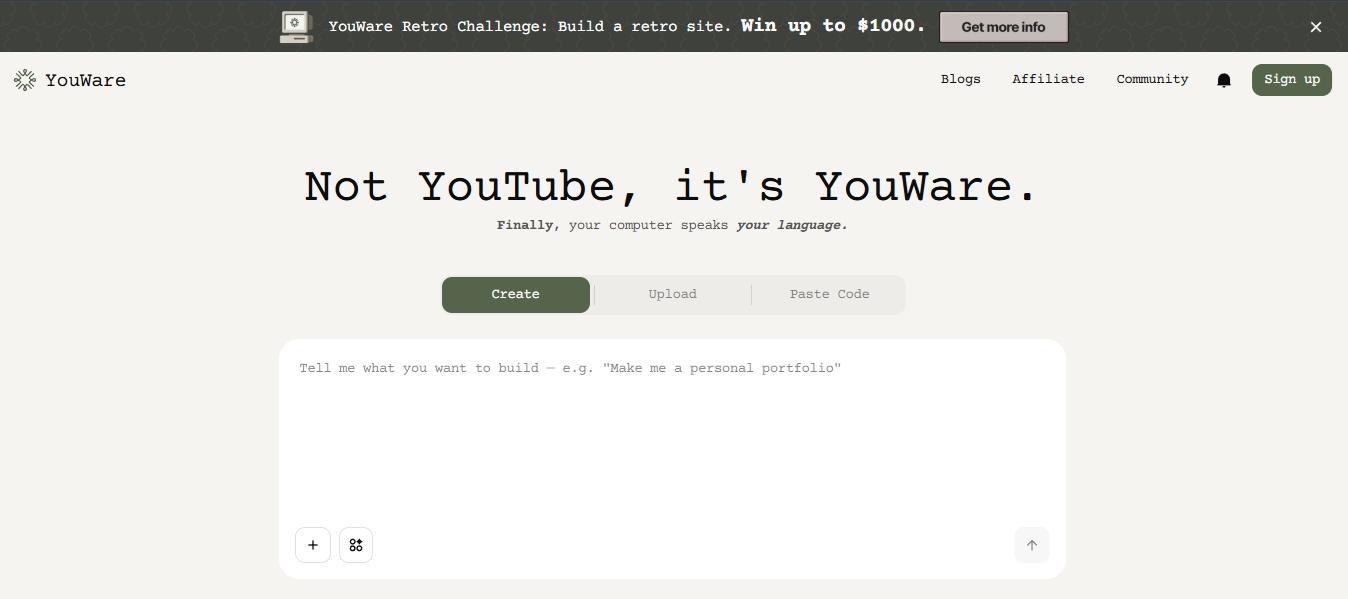The image size is (1348, 599).
Task: Go to the Community page
Action: 1152,79
